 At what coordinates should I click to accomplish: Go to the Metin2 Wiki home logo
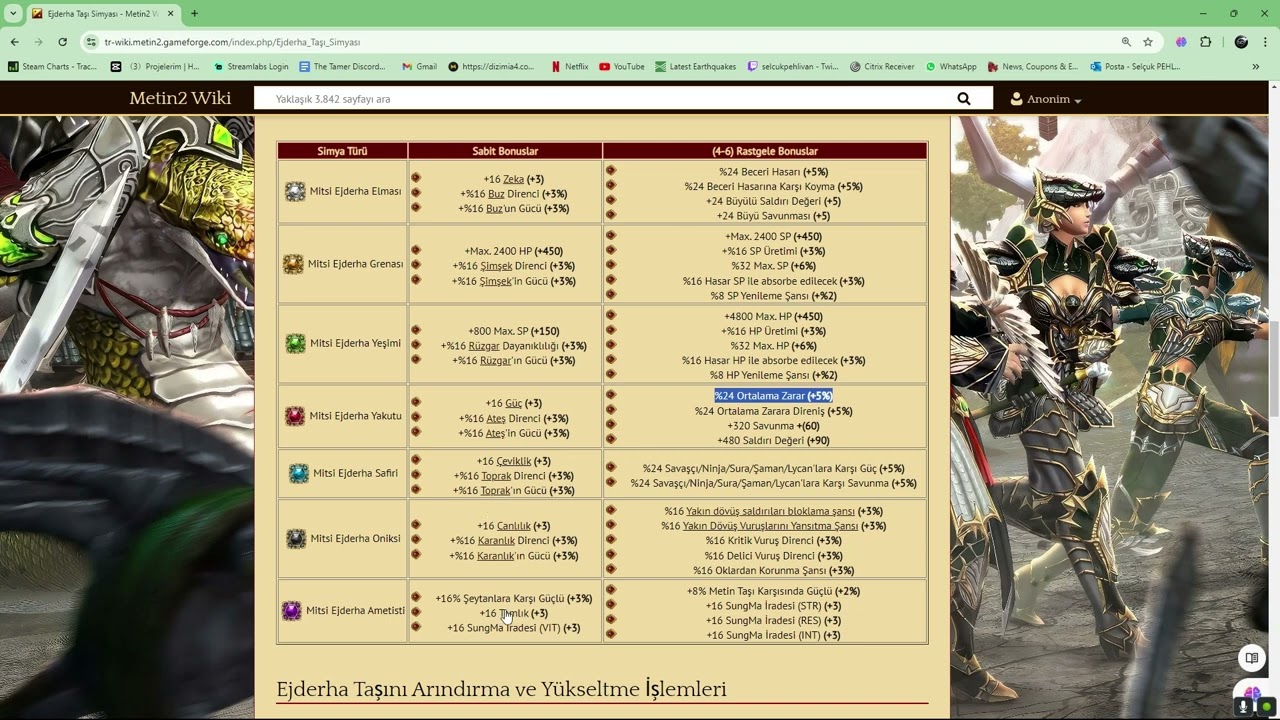point(180,98)
